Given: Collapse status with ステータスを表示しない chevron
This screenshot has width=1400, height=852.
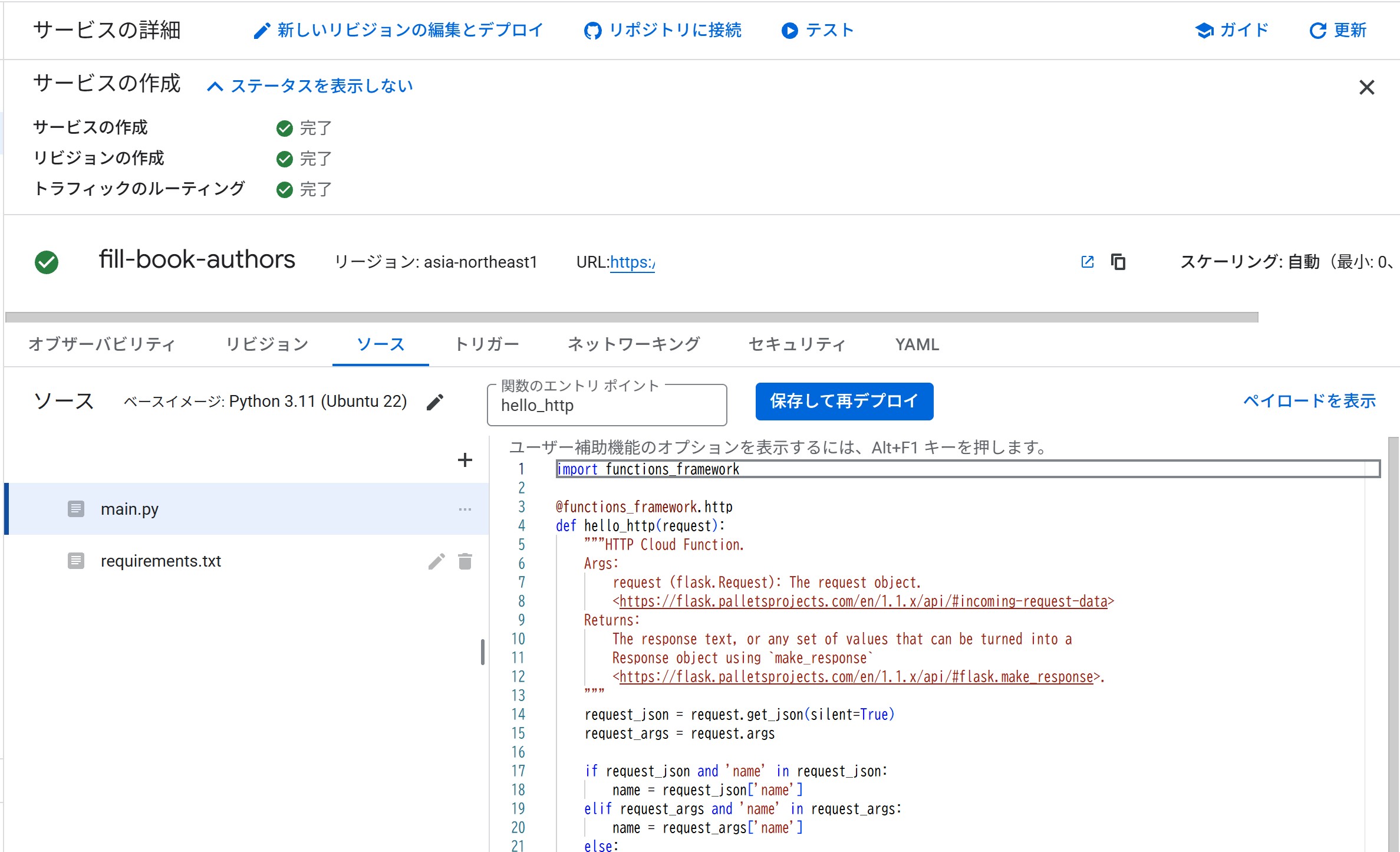Looking at the screenshot, I should coord(215,87).
